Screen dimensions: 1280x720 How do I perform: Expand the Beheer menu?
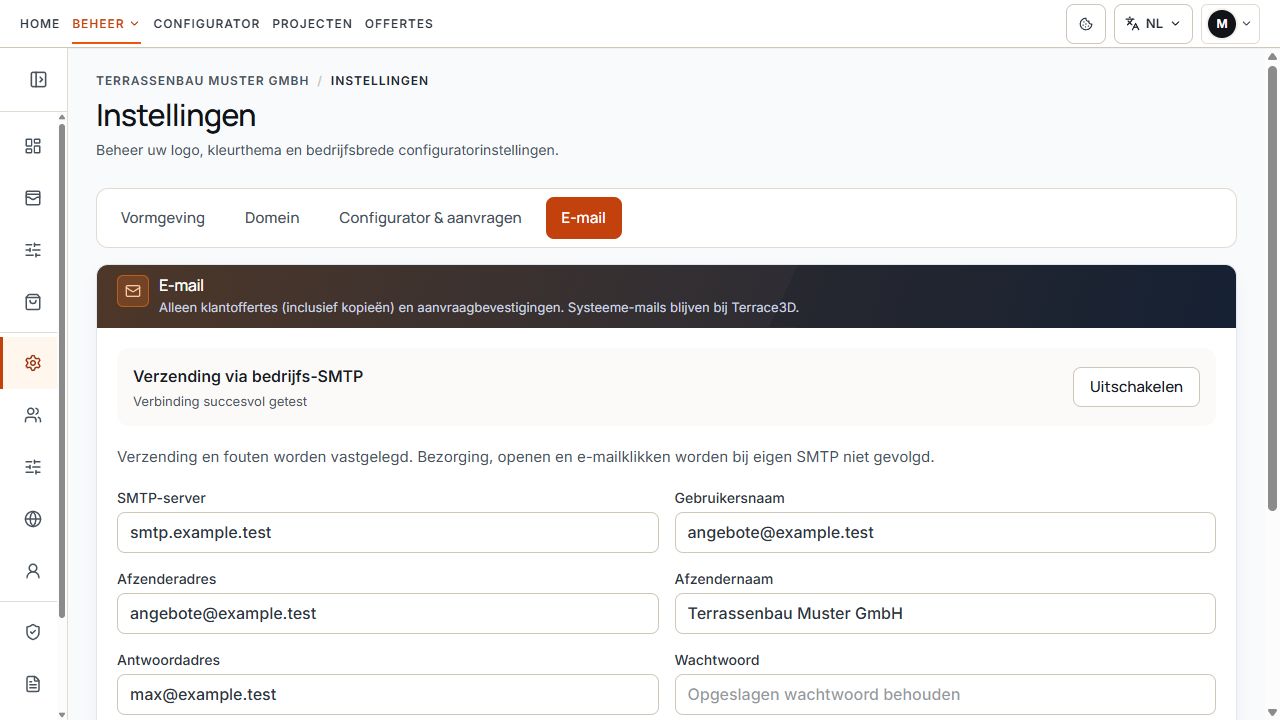(106, 24)
